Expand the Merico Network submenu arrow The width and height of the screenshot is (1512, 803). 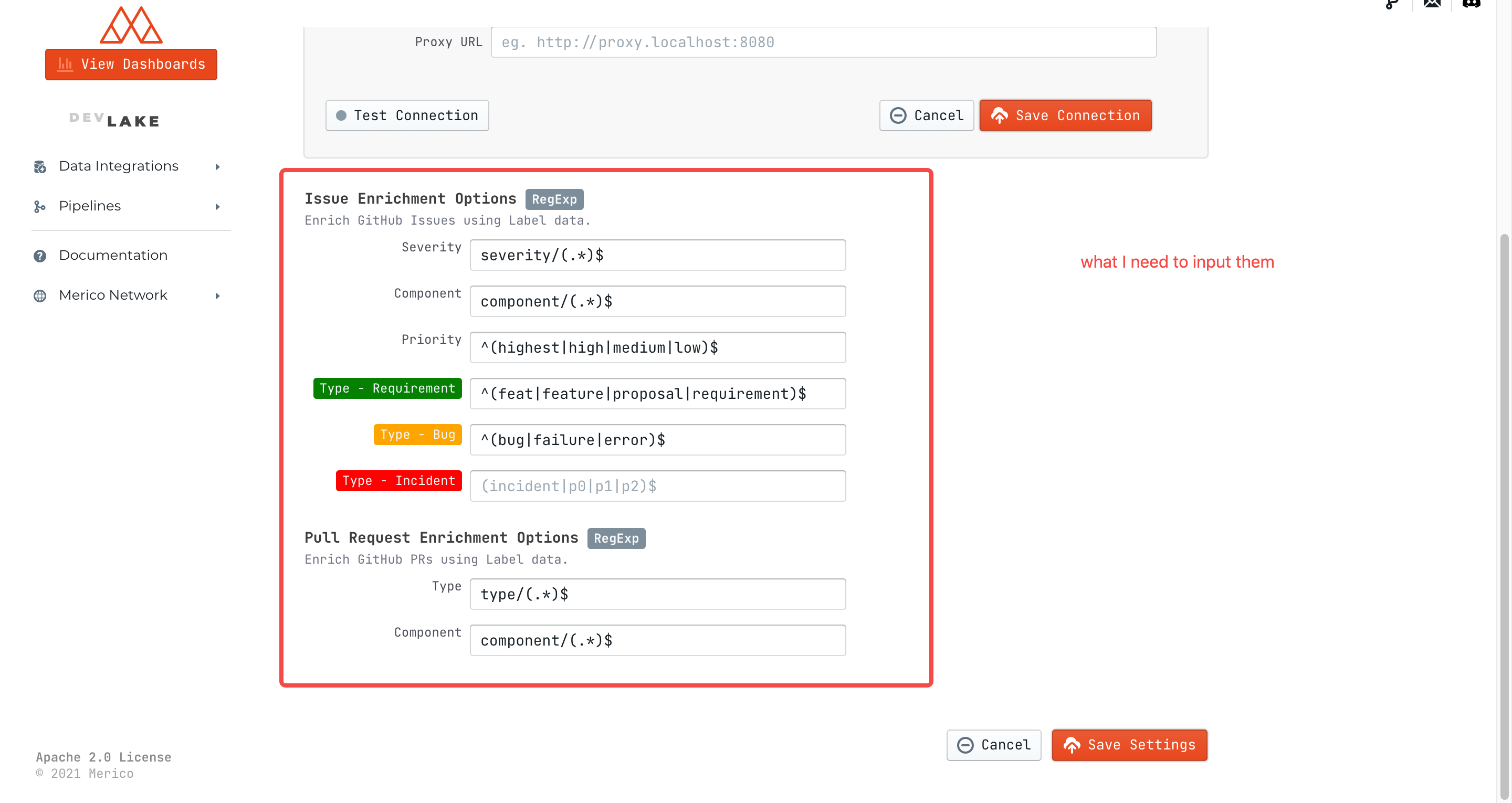click(218, 296)
